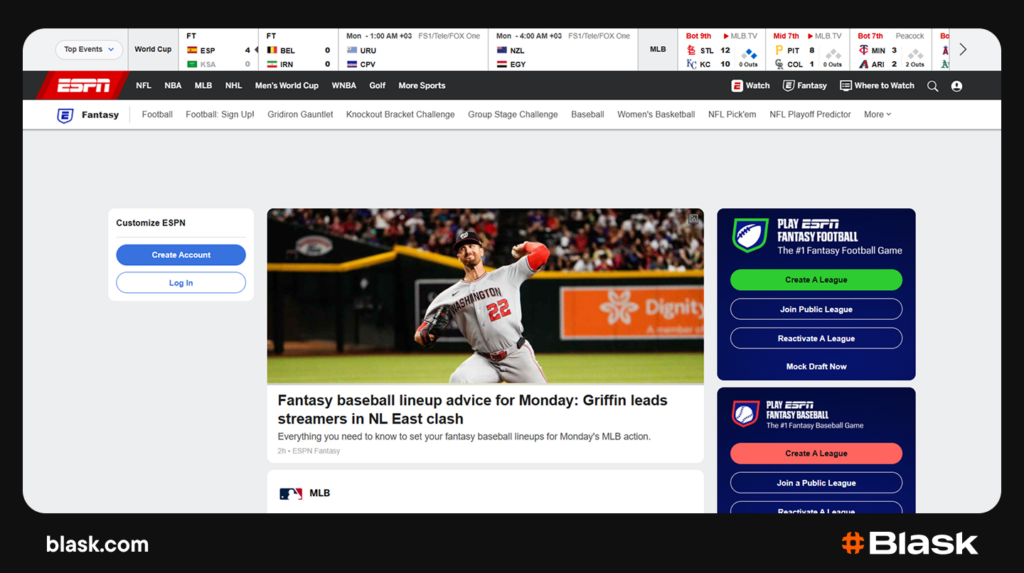Click the MLB.TV link on STL game
Image resolution: width=1024 pixels, height=573 pixels.
point(740,36)
